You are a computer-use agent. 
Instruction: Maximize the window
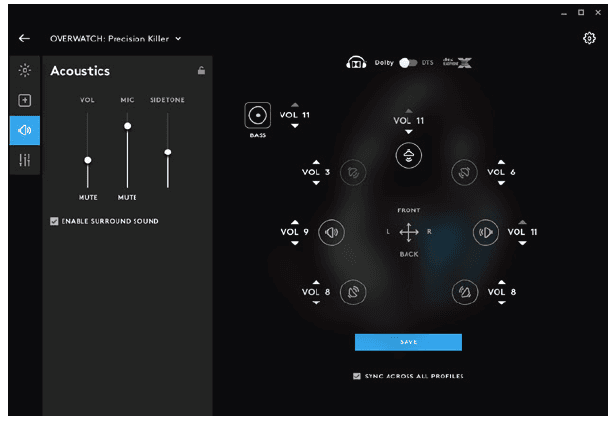click(581, 13)
